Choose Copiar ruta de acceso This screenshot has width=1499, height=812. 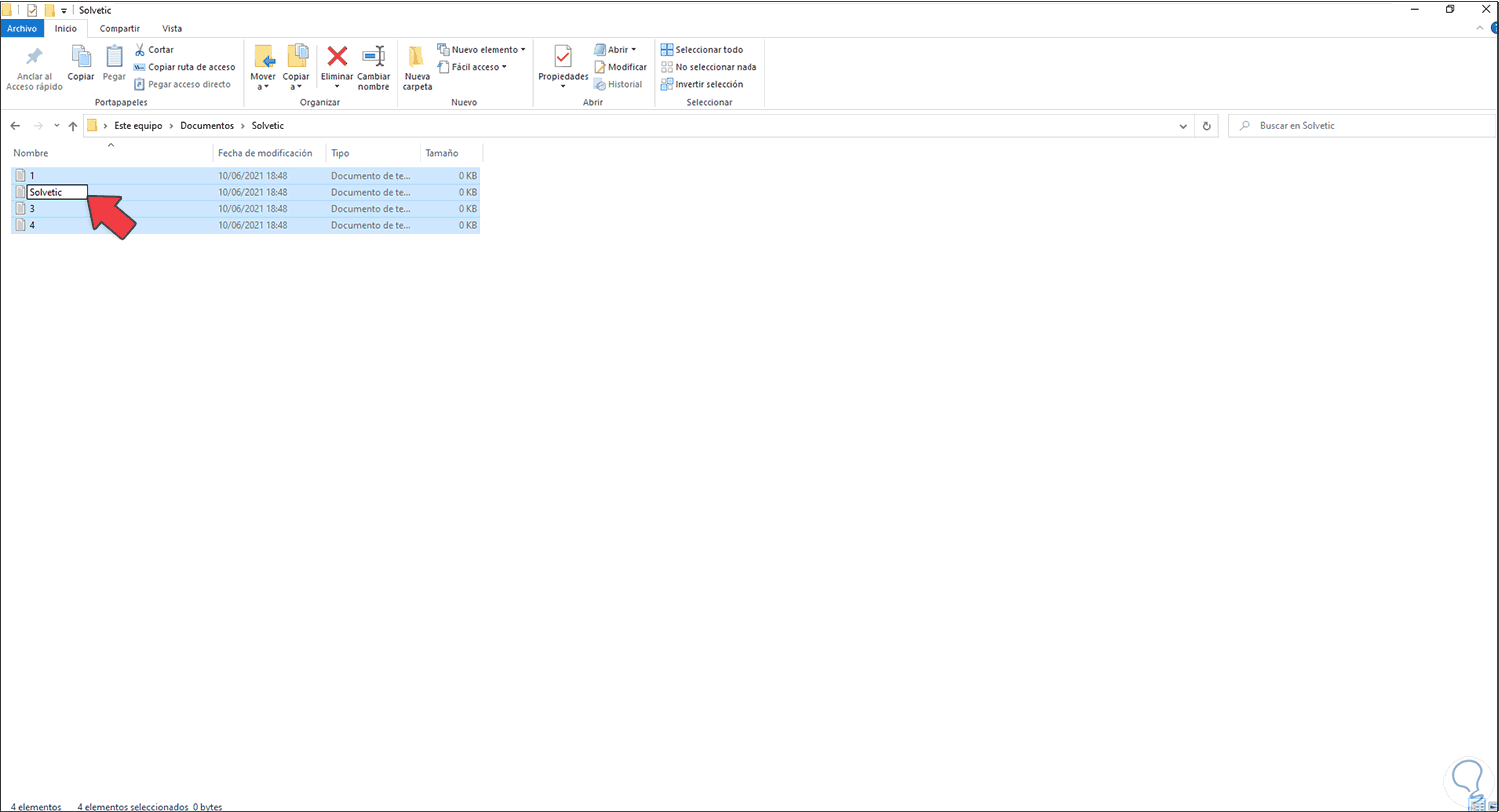[184, 67]
